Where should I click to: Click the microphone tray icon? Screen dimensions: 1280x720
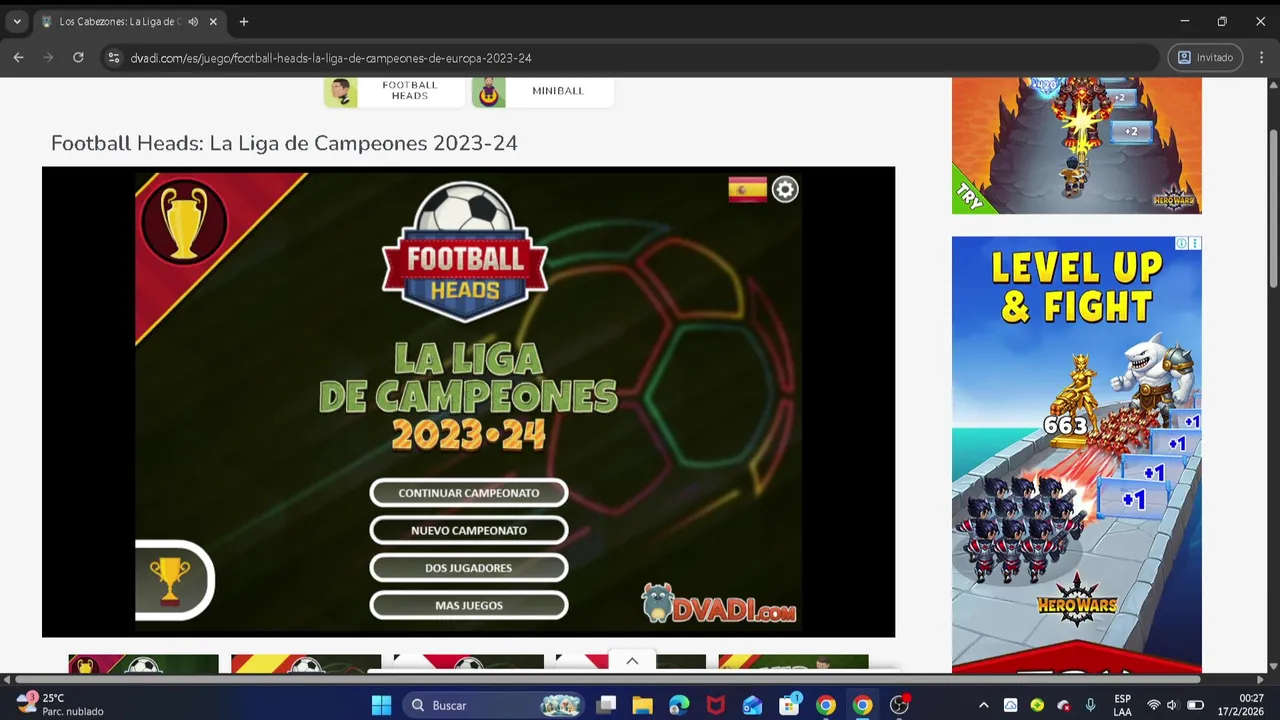click(1090, 705)
